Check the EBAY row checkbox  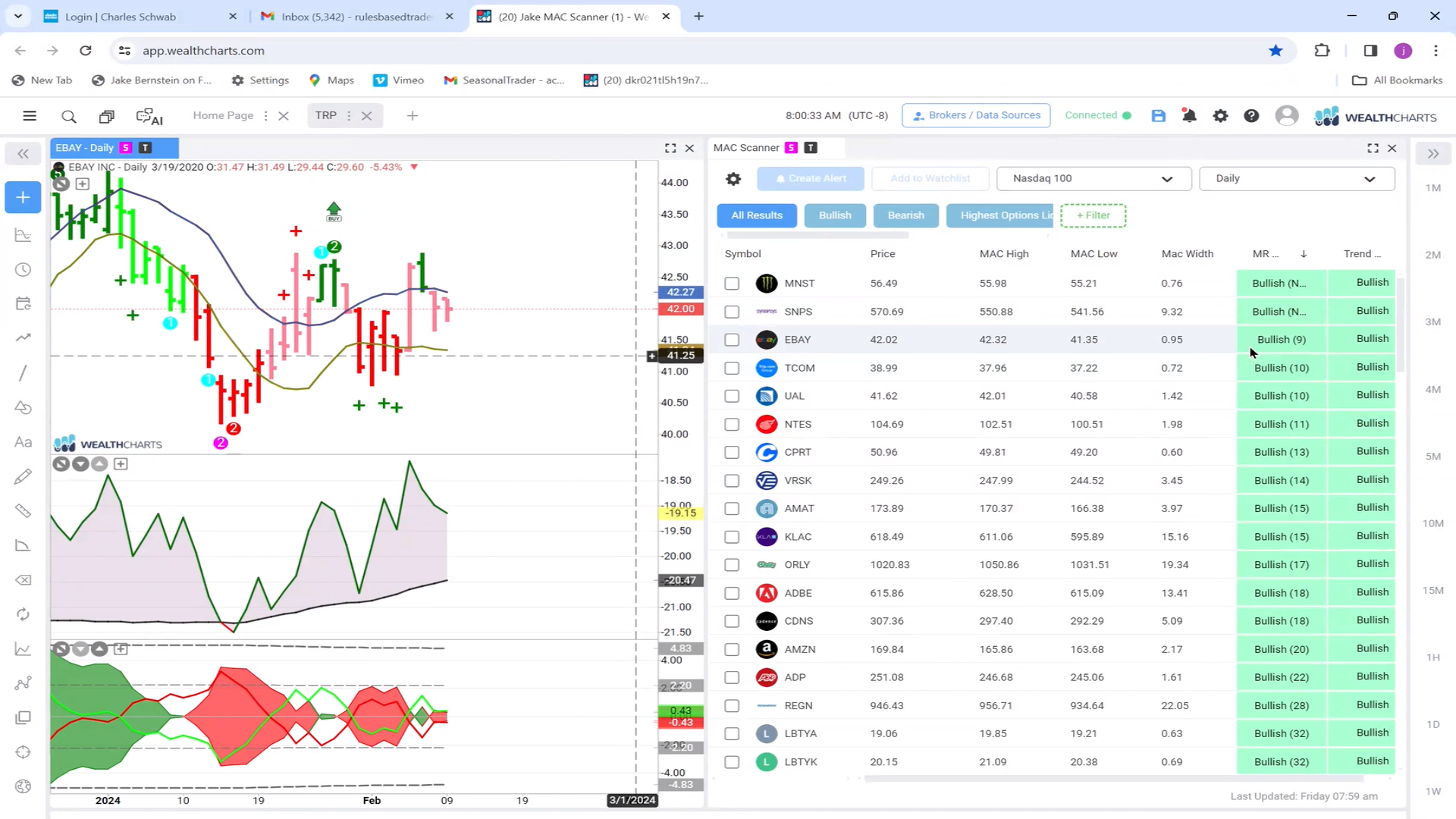pyautogui.click(x=731, y=340)
